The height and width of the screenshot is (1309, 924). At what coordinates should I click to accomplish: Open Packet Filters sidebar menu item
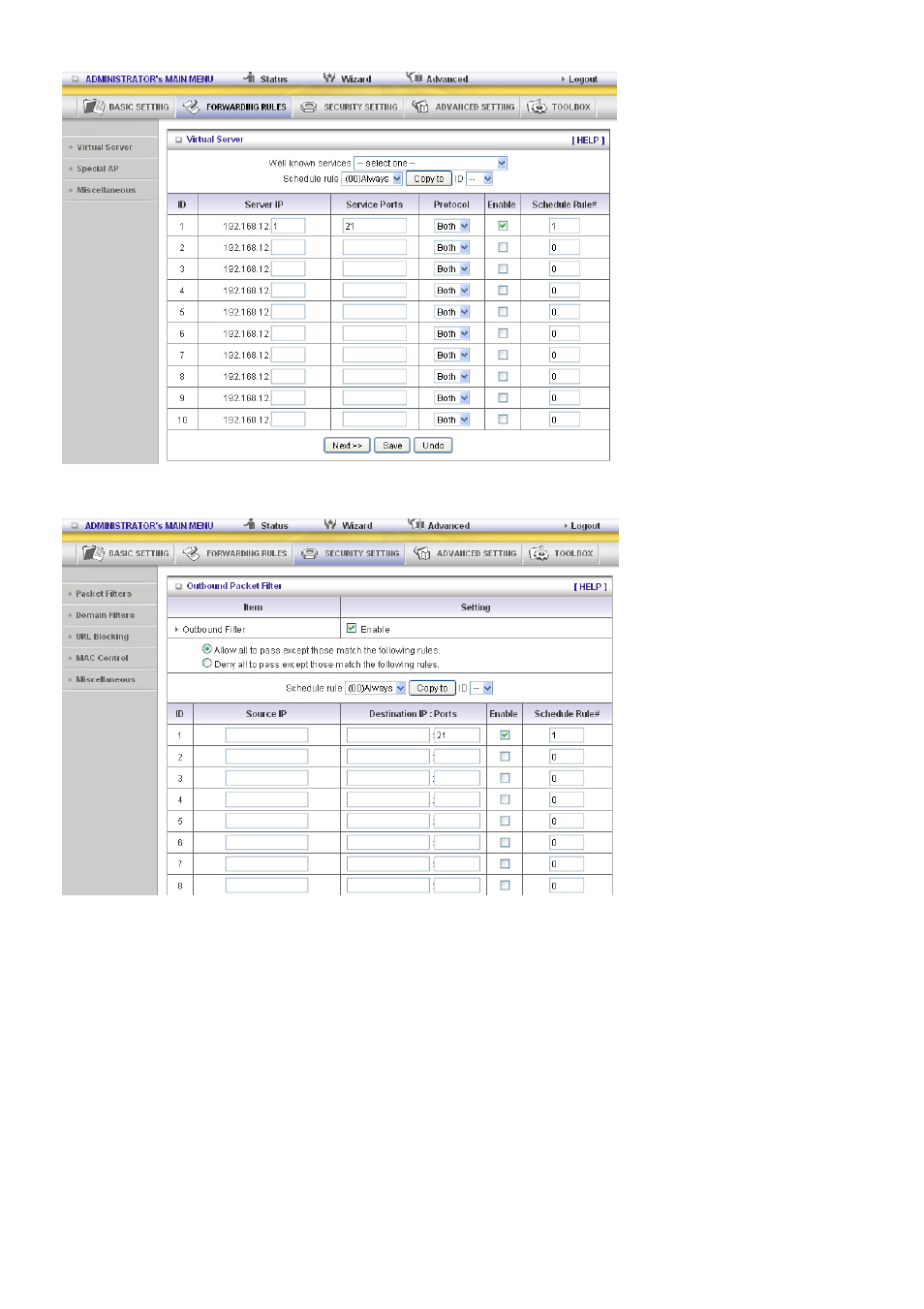click(x=104, y=594)
